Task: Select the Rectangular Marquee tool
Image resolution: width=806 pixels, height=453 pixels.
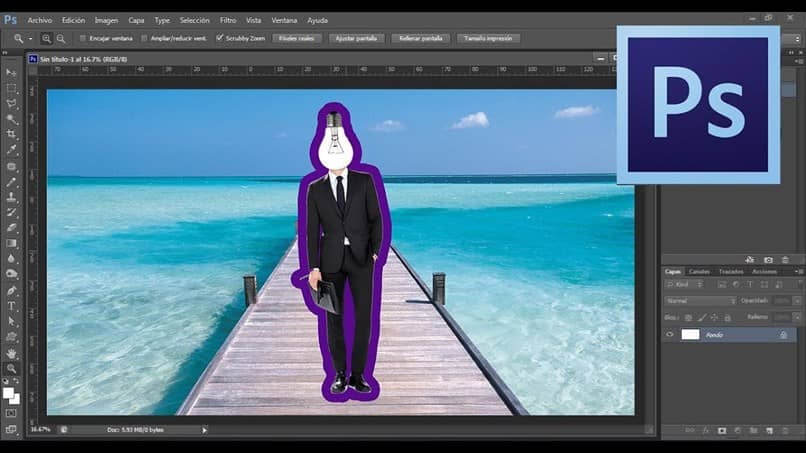Action: coord(11,88)
